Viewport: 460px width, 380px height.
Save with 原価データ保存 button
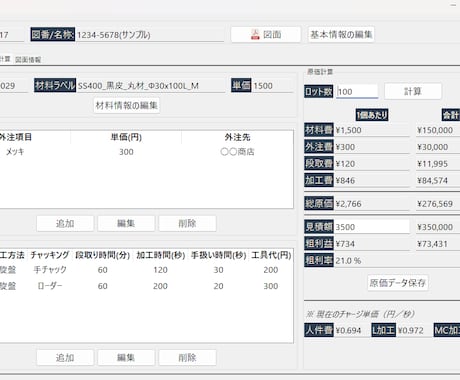[x=398, y=283]
